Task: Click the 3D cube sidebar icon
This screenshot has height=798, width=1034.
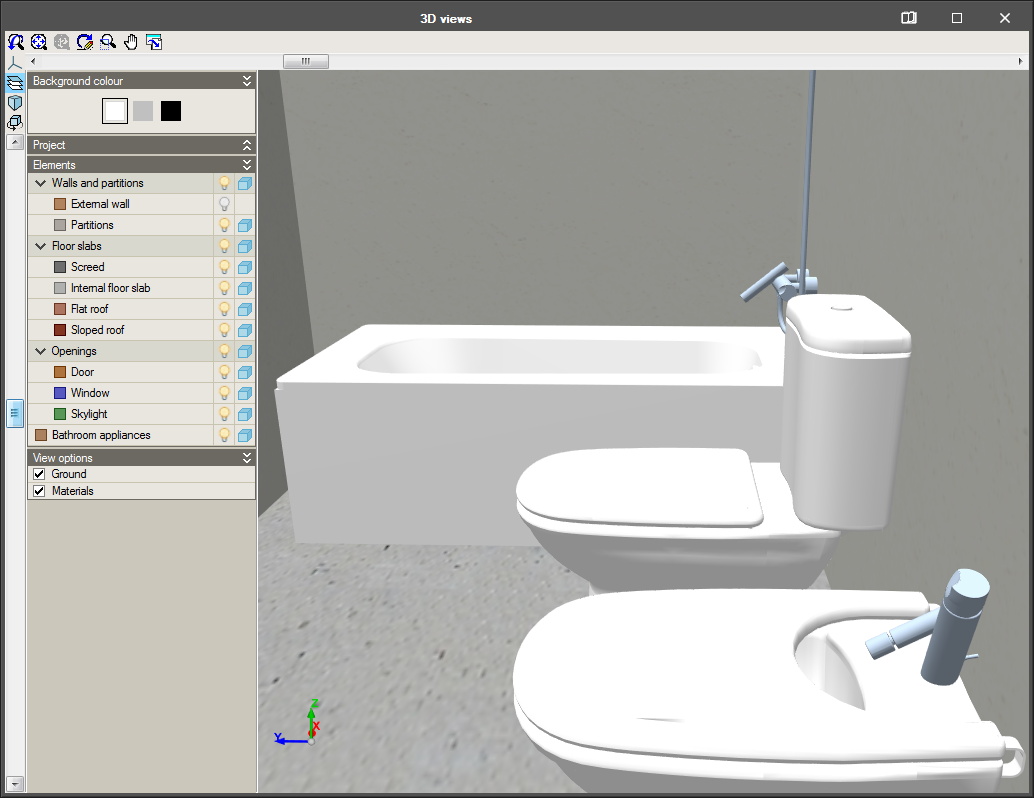Action: point(15,103)
